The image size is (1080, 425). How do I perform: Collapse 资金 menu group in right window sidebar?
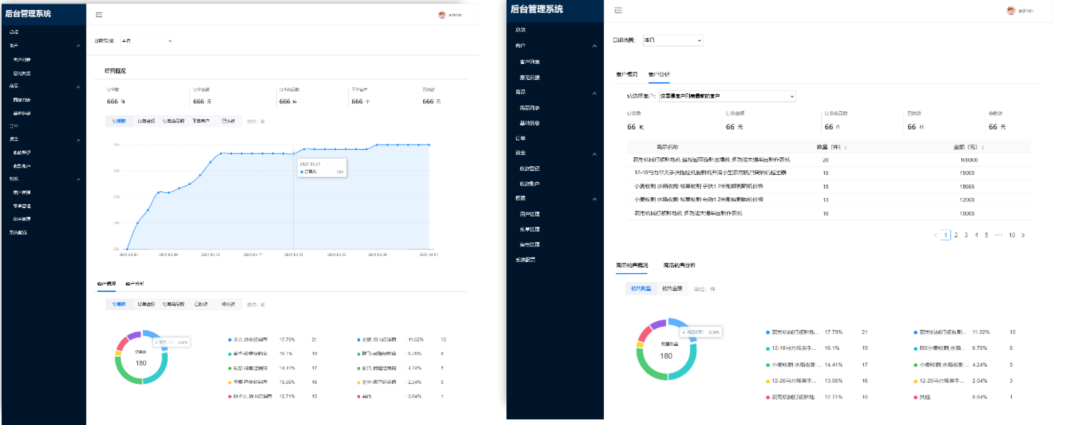595,153
